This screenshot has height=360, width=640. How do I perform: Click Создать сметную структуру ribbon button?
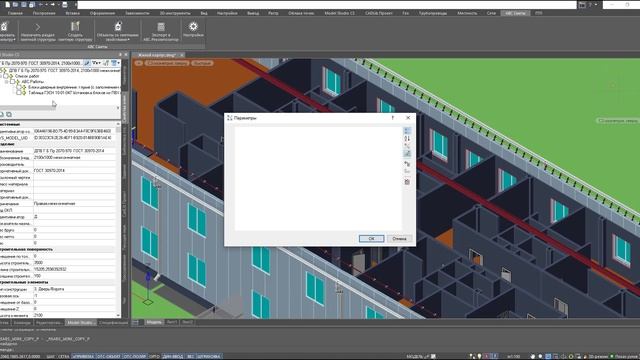pos(75,31)
